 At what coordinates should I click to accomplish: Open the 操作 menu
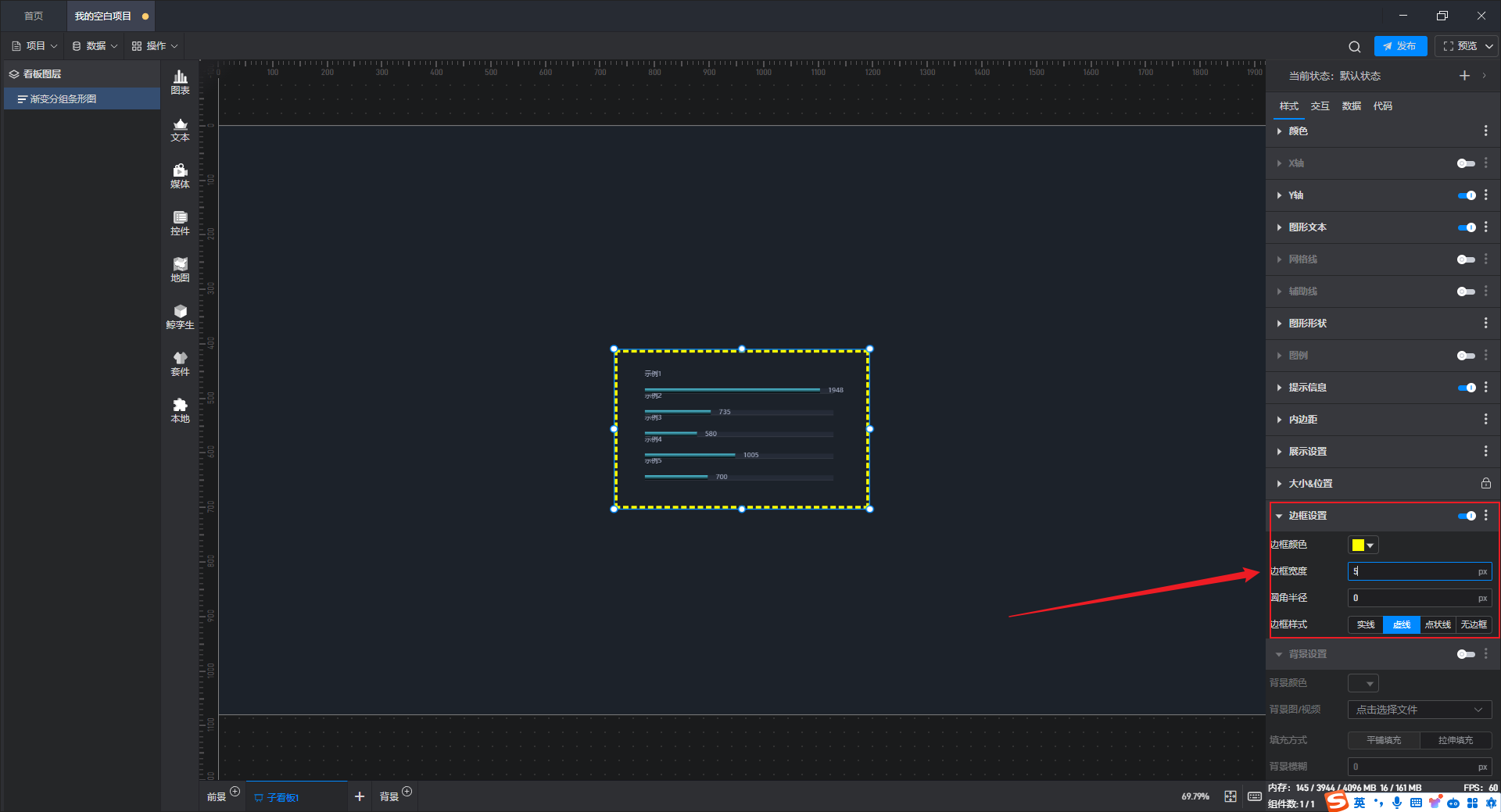(155, 46)
